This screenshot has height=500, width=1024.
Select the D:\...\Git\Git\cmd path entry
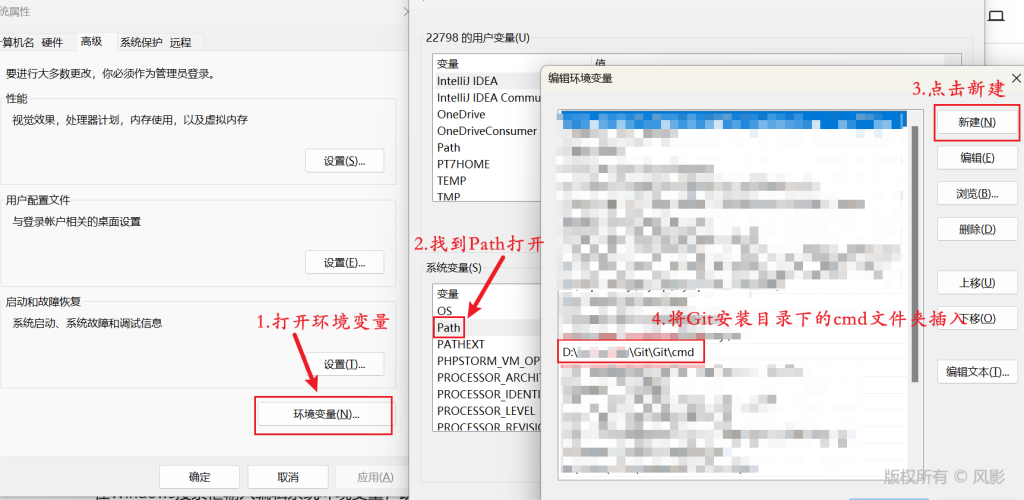631,352
